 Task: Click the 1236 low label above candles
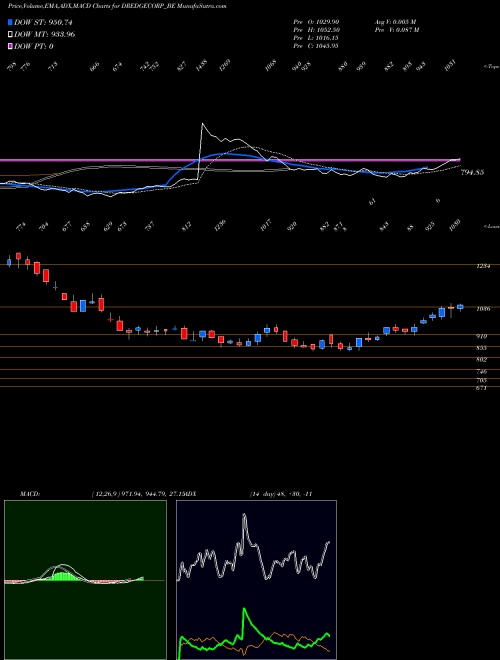point(220,225)
